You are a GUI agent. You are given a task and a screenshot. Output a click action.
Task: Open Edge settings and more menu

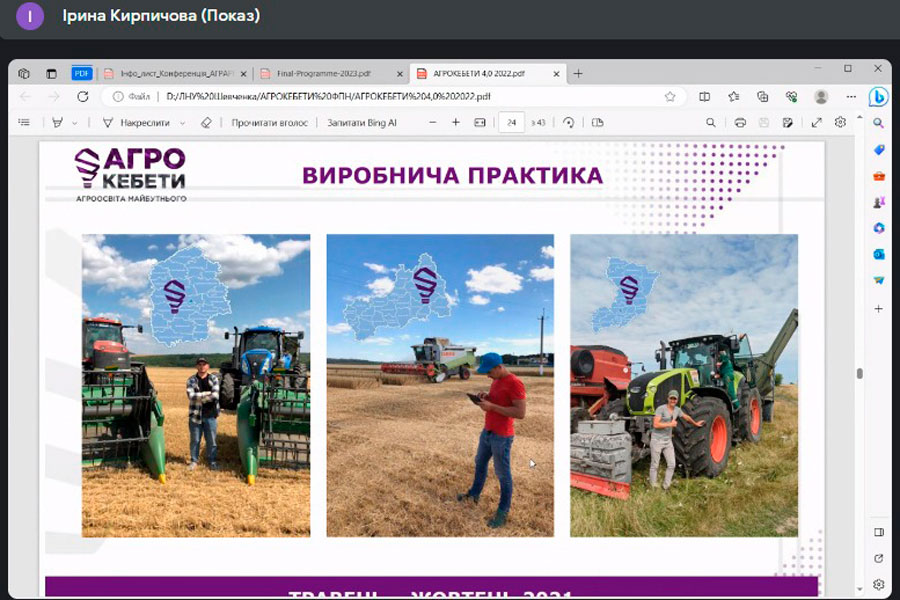[851, 97]
